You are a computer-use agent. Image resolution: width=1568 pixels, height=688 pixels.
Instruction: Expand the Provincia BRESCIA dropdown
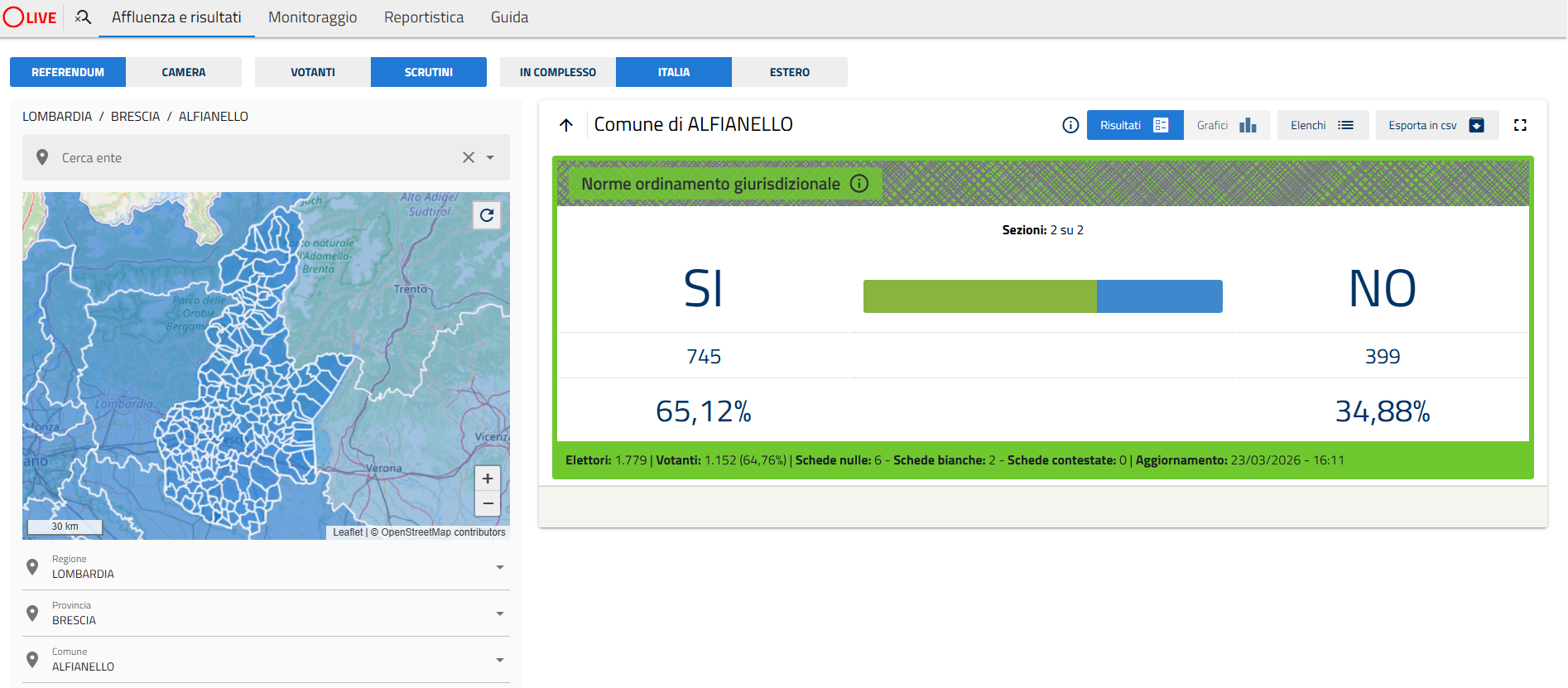point(500,613)
